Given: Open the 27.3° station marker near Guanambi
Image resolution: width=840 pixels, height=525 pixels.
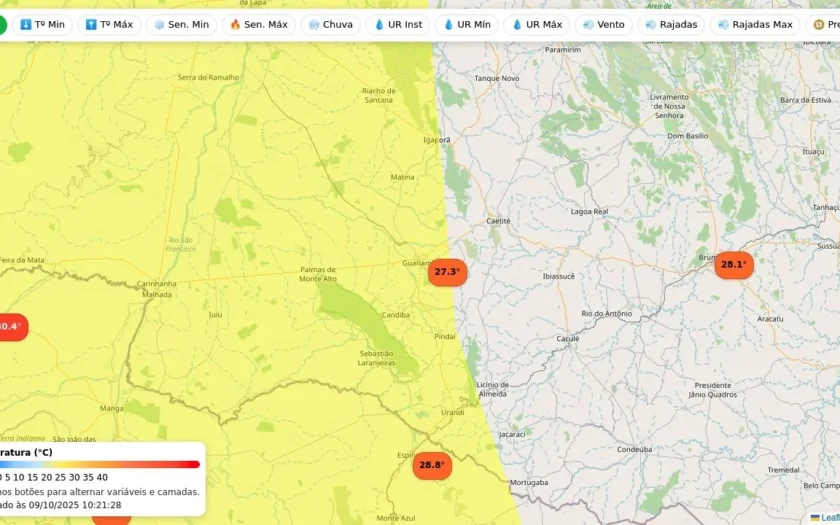Looking at the screenshot, I should [447, 272].
